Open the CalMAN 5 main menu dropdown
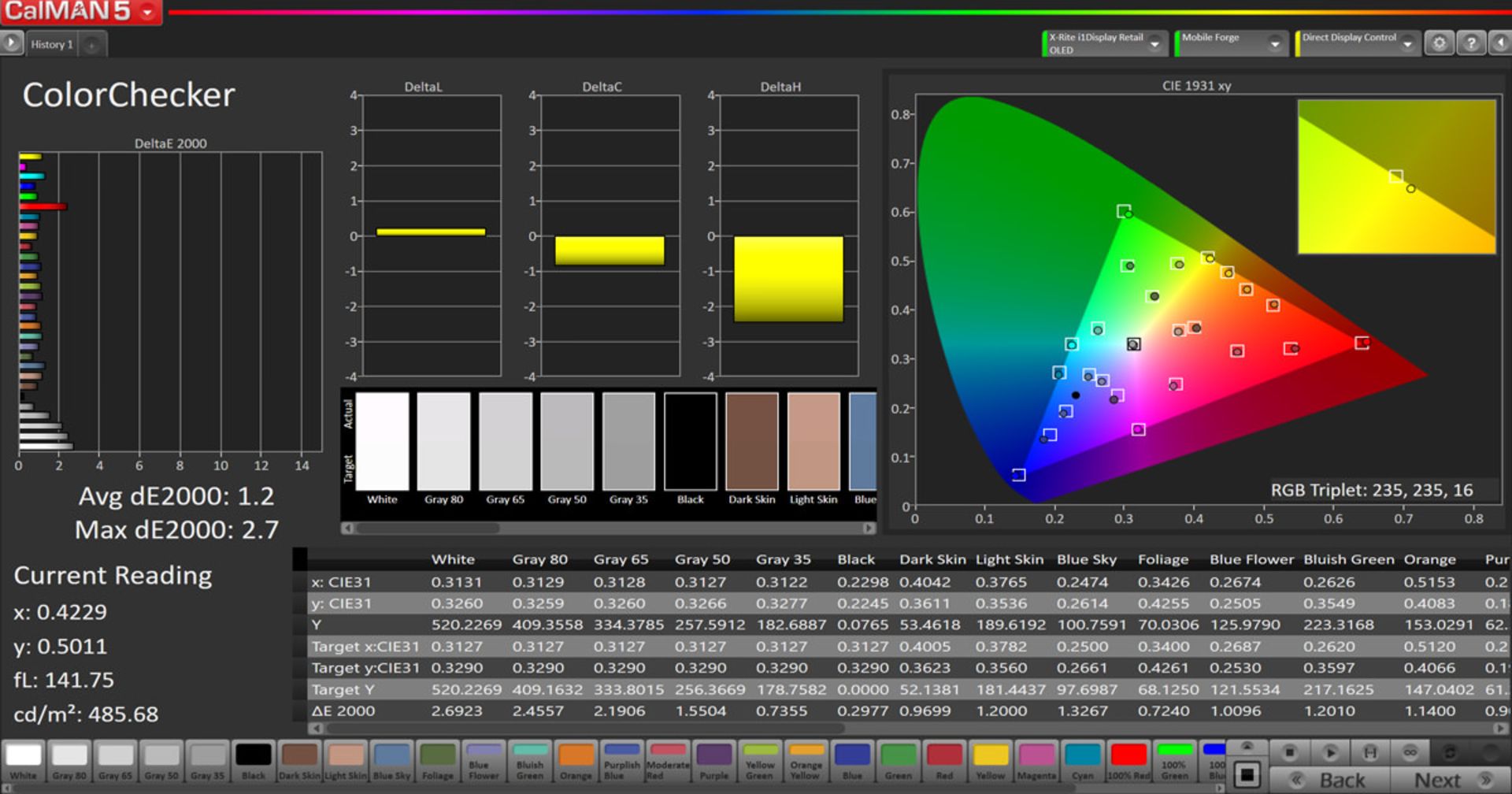 pyautogui.click(x=147, y=13)
